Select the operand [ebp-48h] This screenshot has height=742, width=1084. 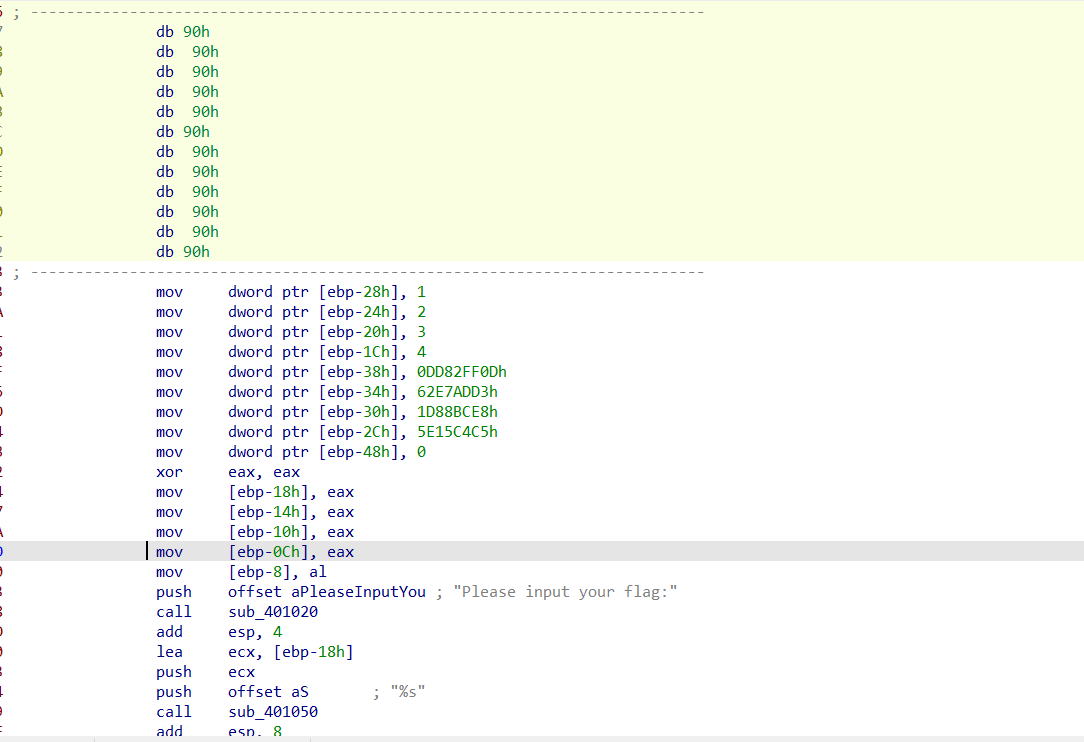359,453
